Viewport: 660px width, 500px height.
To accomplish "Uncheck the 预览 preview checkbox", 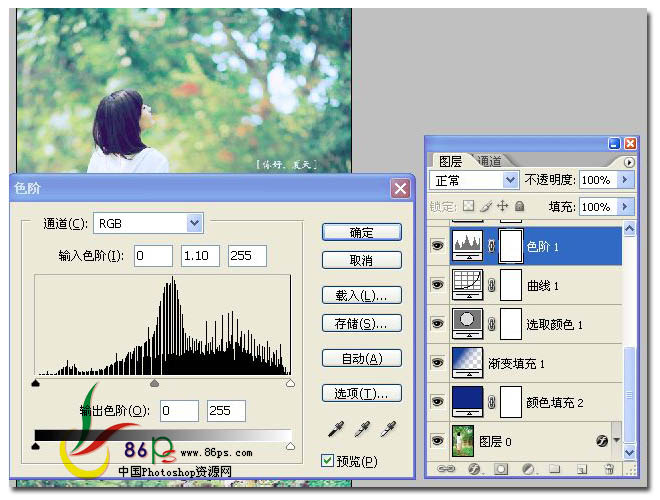I will click(x=328, y=461).
